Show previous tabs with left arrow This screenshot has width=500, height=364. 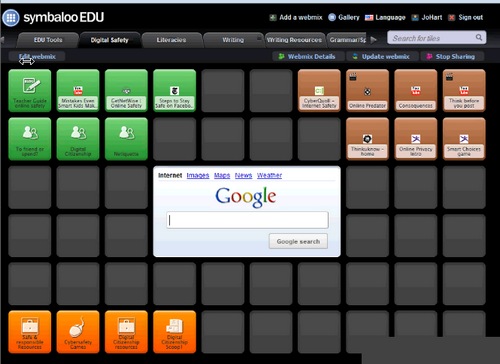(x=2, y=40)
